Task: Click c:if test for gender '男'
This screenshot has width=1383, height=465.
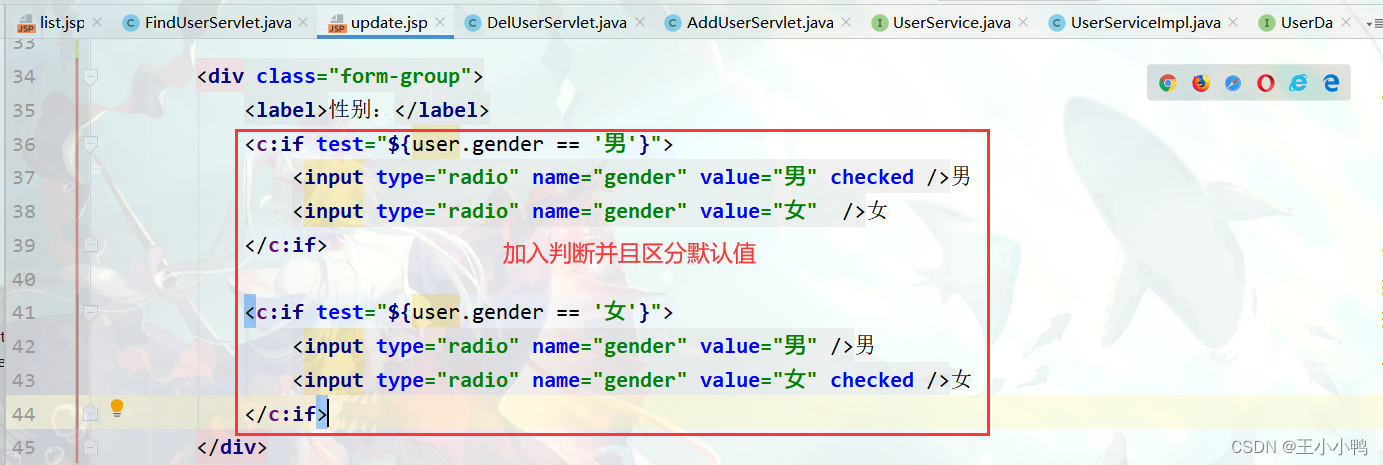Action: 459,144
